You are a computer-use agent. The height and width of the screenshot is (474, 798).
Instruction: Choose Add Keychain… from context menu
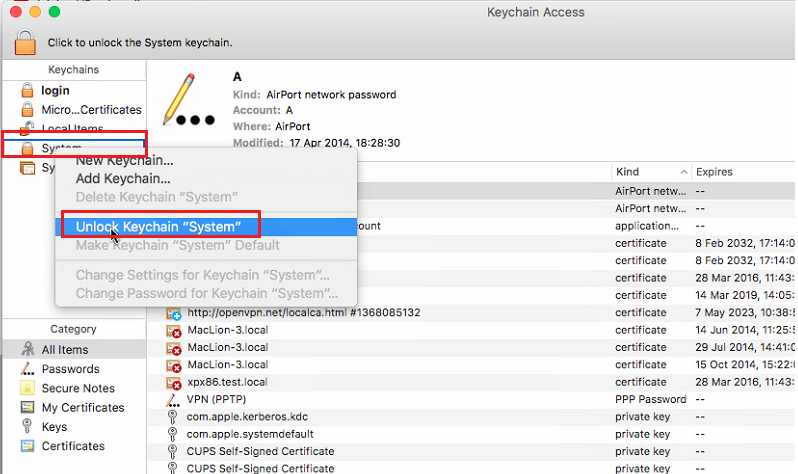(x=123, y=179)
